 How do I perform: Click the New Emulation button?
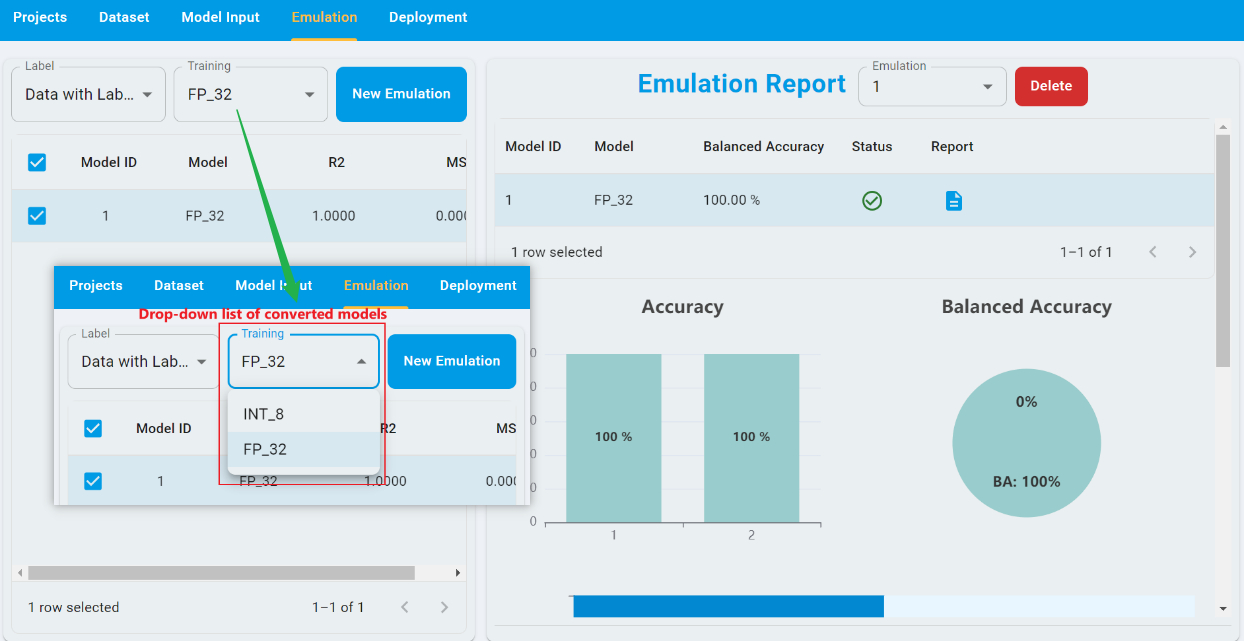coord(401,94)
